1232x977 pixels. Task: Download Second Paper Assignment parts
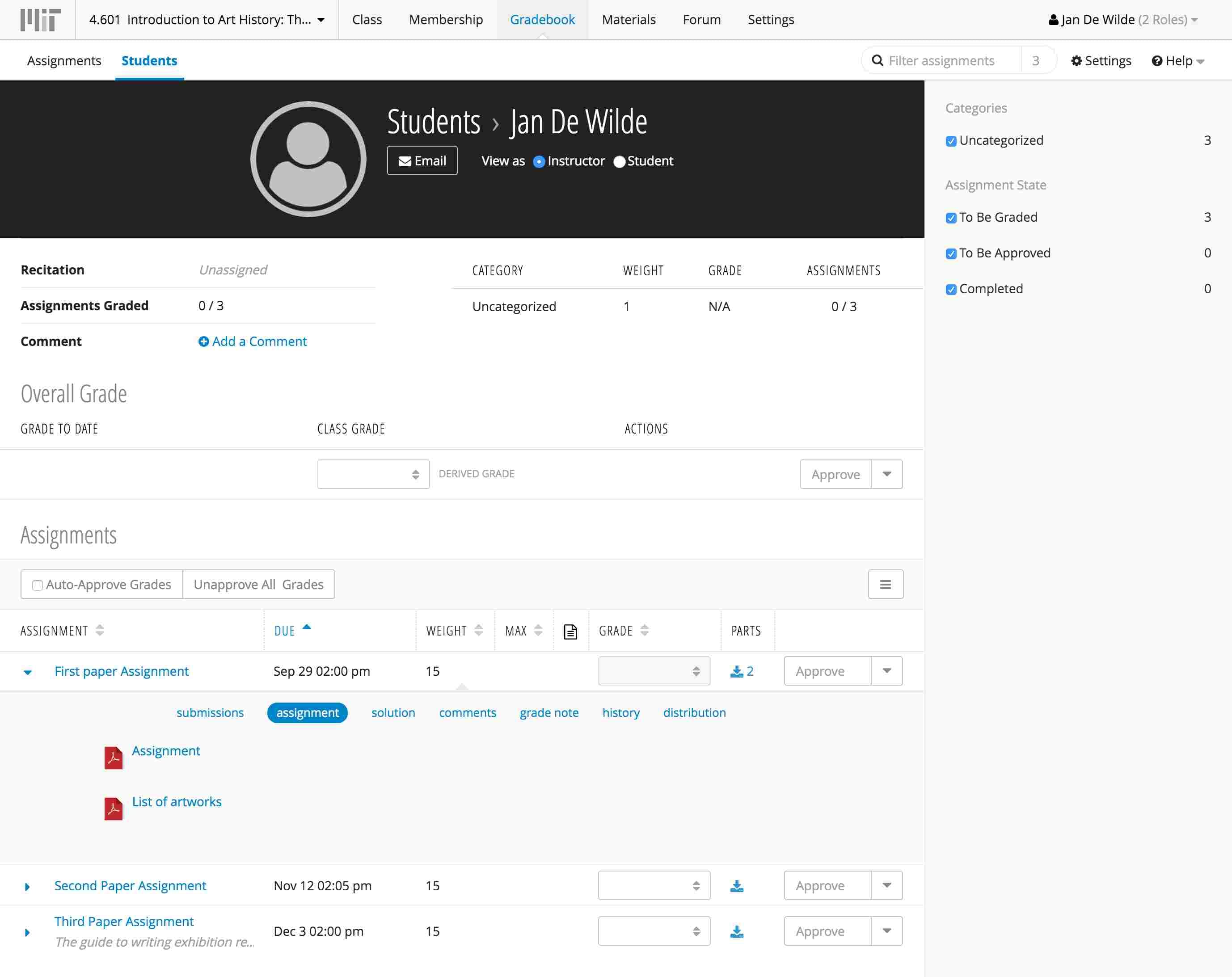point(737,885)
